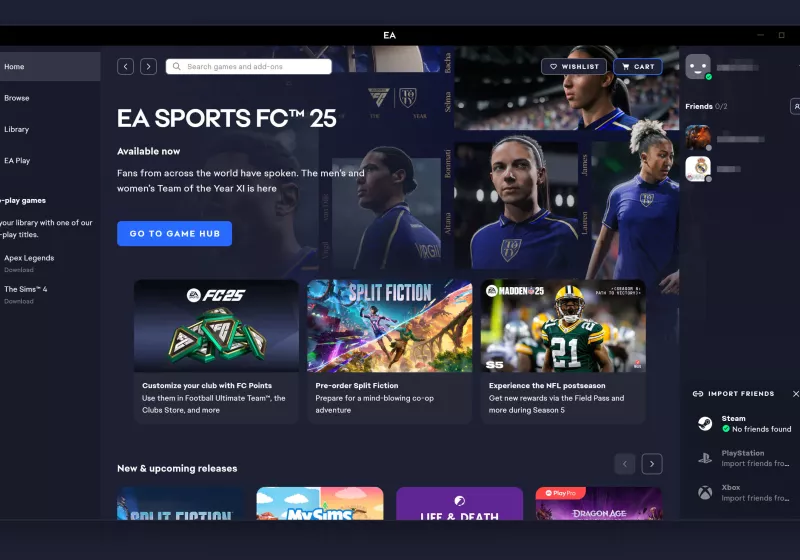Go back with the left arrow navigation button
Viewport: 800px width, 560px height.
click(126, 67)
